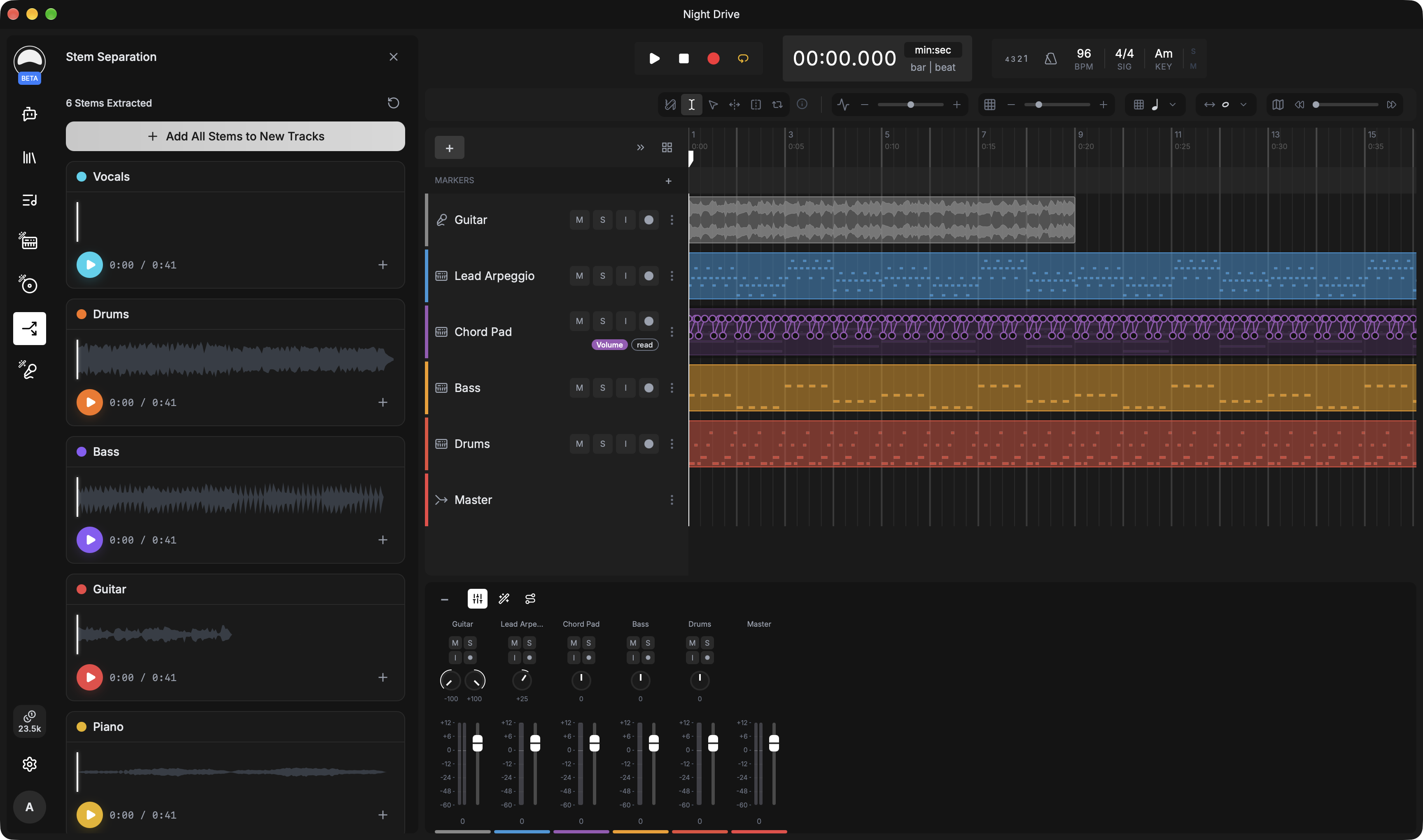Collapse the mixer panel with minus
The height and width of the screenshot is (840, 1423).
coord(444,600)
